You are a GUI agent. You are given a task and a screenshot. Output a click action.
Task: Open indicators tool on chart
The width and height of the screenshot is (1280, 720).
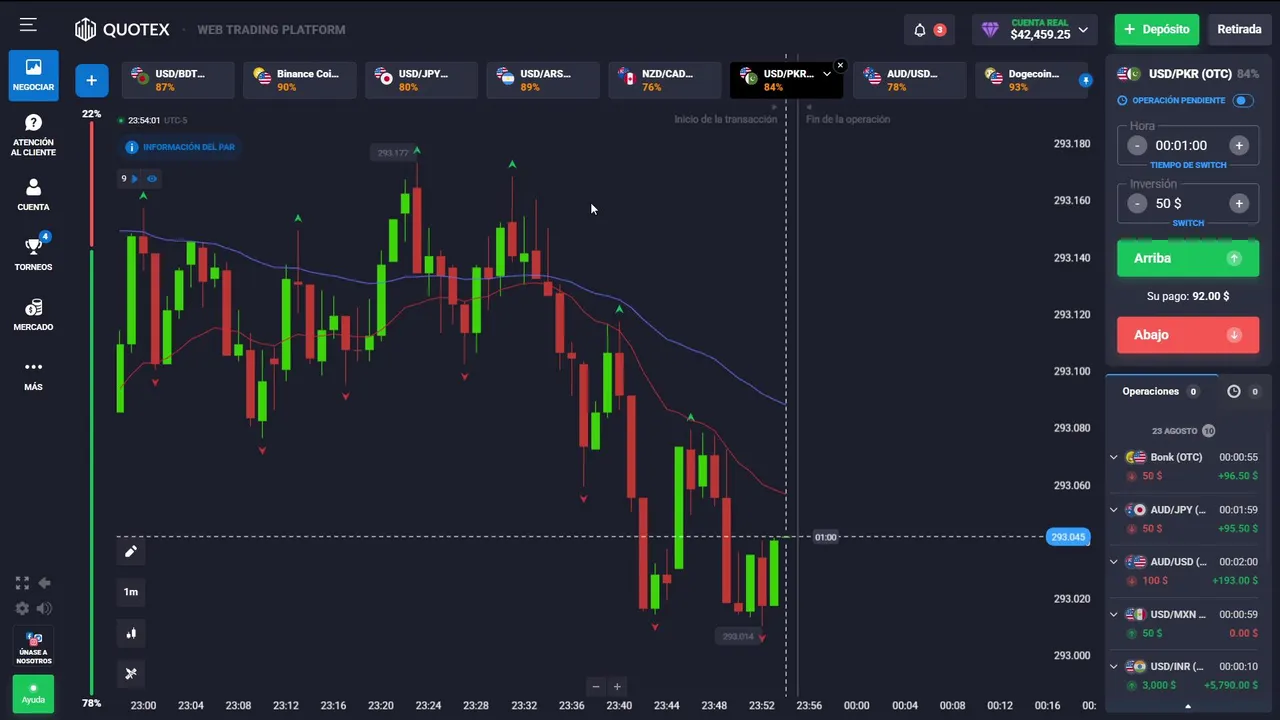[131, 673]
